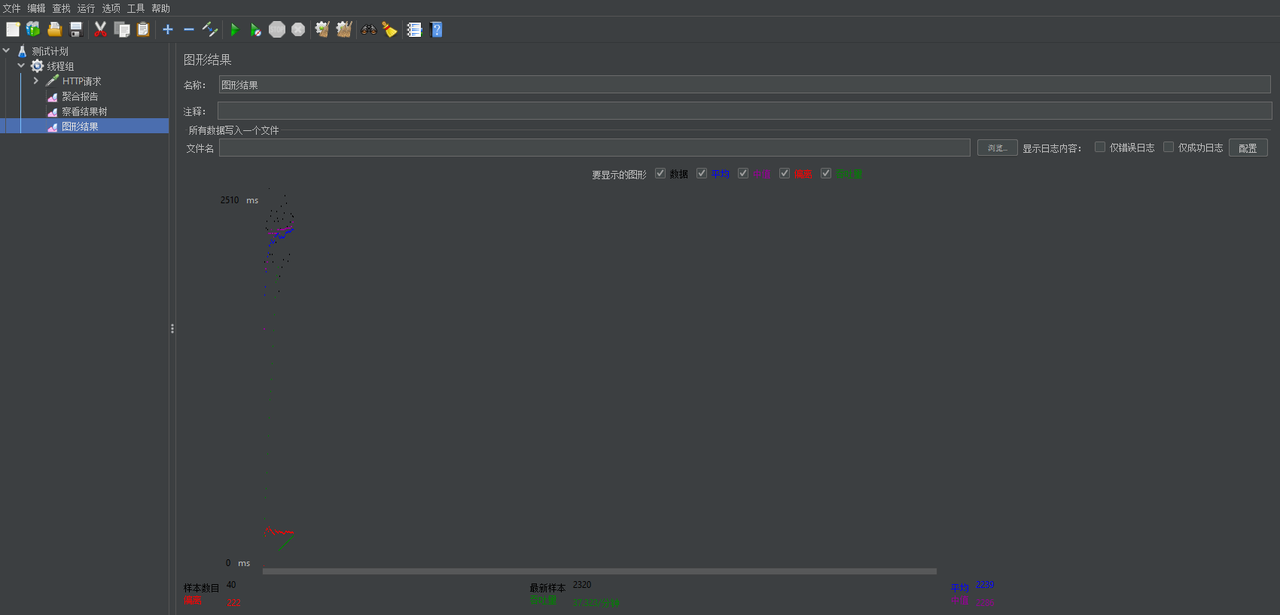Click the Paste clipboard icon

tap(143, 30)
